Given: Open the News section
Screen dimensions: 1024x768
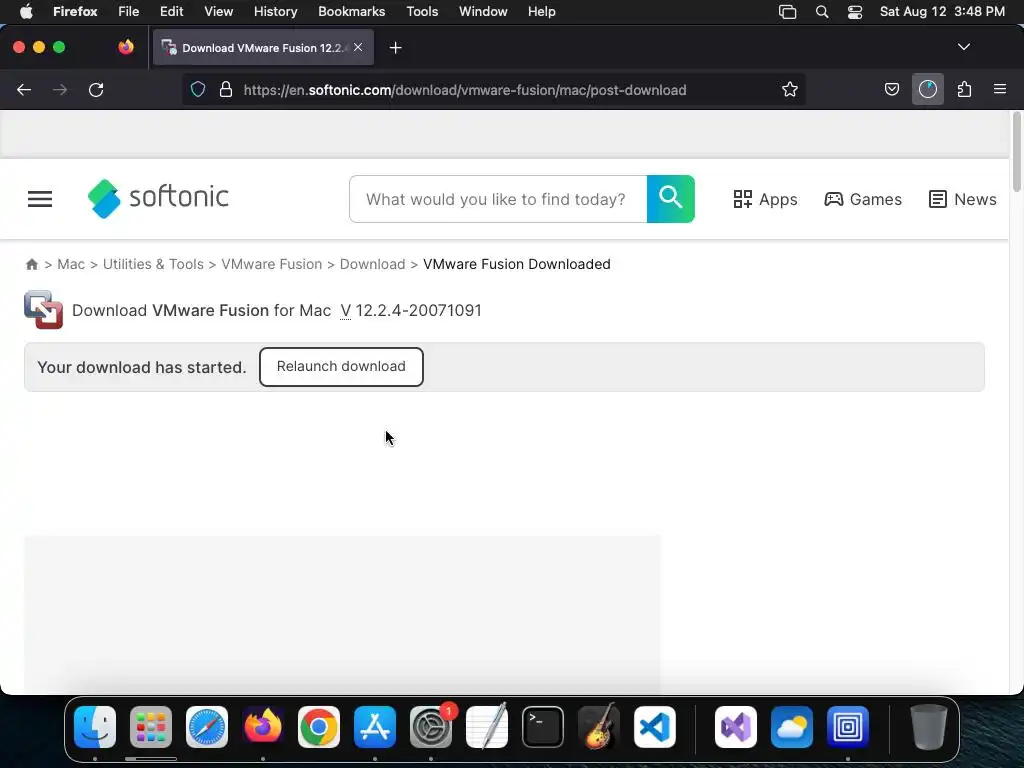Looking at the screenshot, I should pyautogui.click(x=963, y=199).
